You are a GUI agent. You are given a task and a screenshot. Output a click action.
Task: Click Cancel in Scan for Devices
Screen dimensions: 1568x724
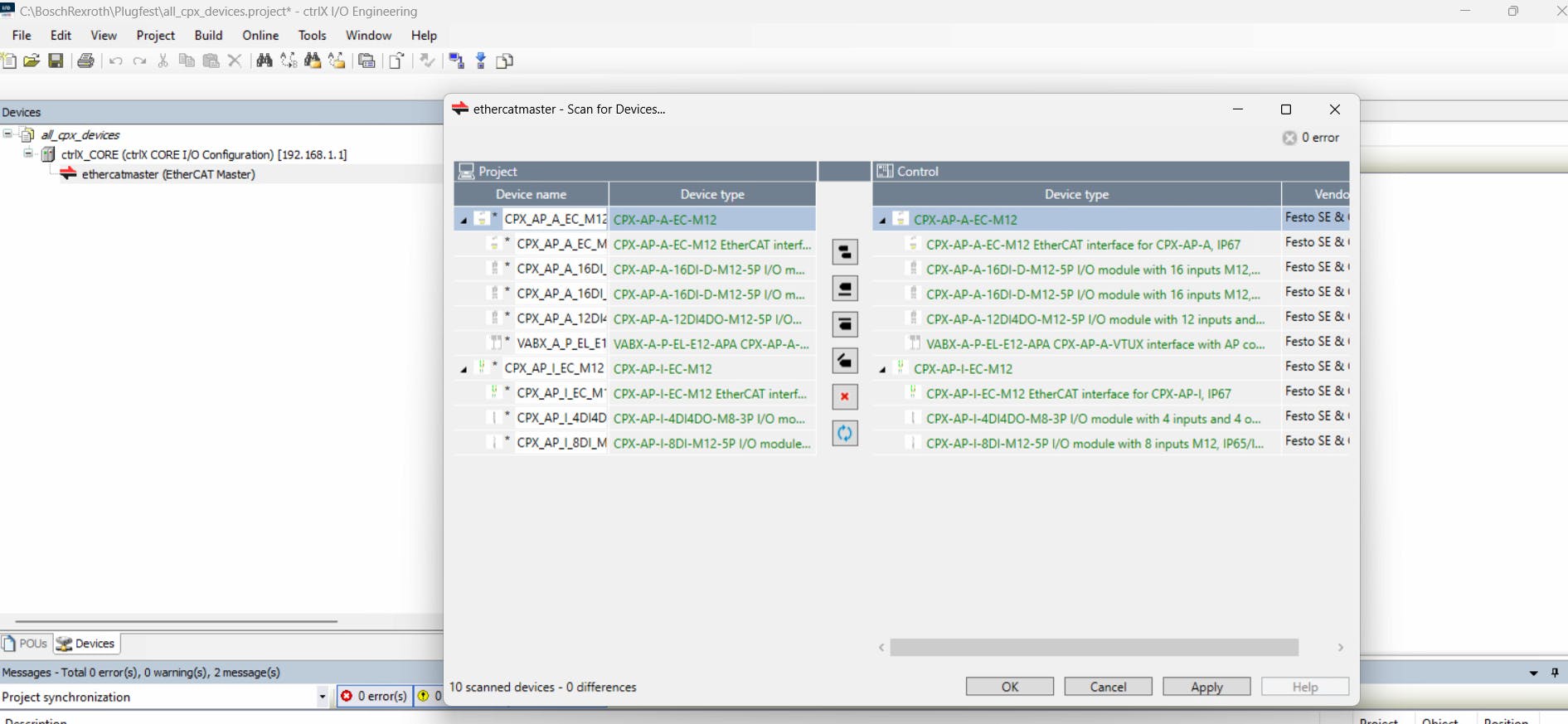1108,687
